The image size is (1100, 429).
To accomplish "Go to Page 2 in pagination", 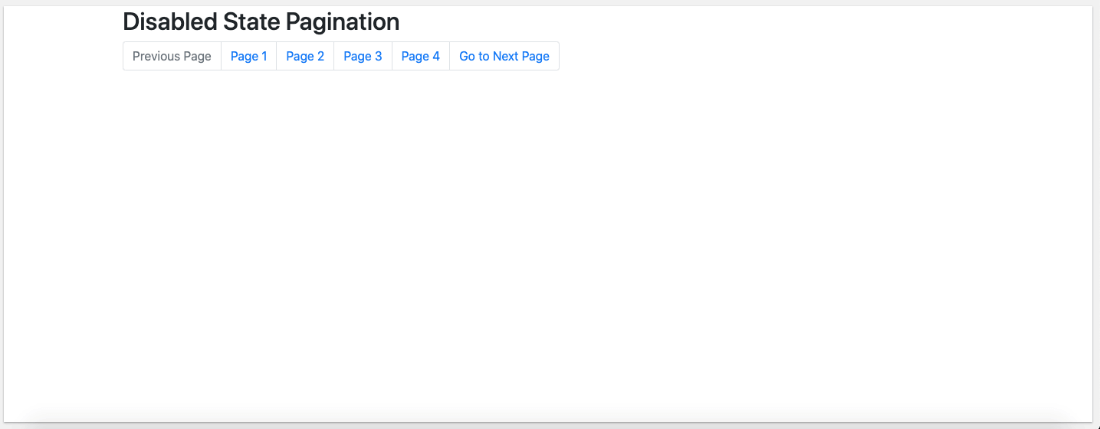I will click(x=305, y=56).
